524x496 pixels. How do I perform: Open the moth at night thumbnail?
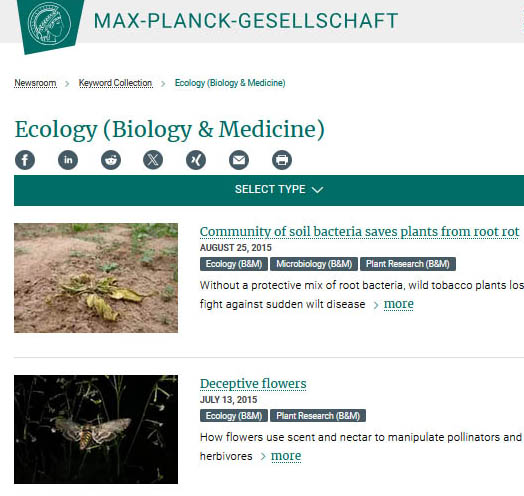[96, 429]
